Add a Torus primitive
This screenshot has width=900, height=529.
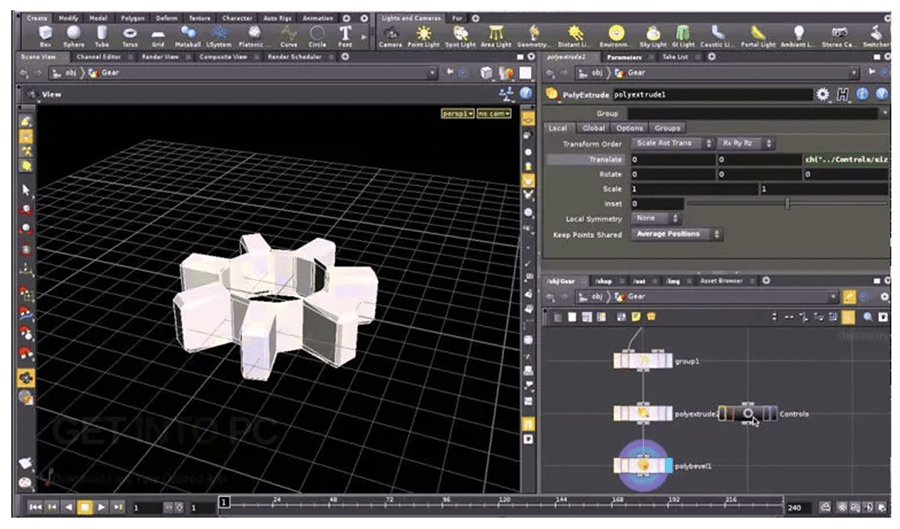130,36
